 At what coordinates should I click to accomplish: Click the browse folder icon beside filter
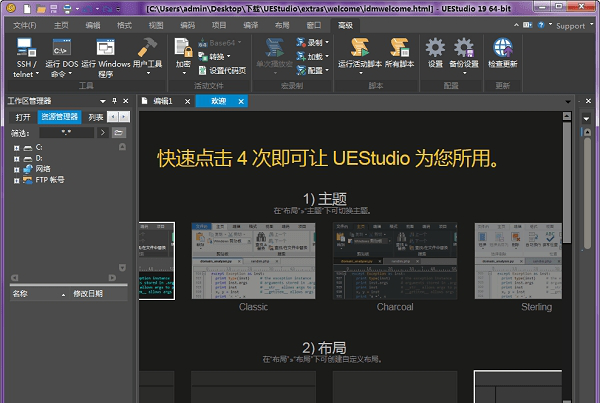tap(119, 133)
